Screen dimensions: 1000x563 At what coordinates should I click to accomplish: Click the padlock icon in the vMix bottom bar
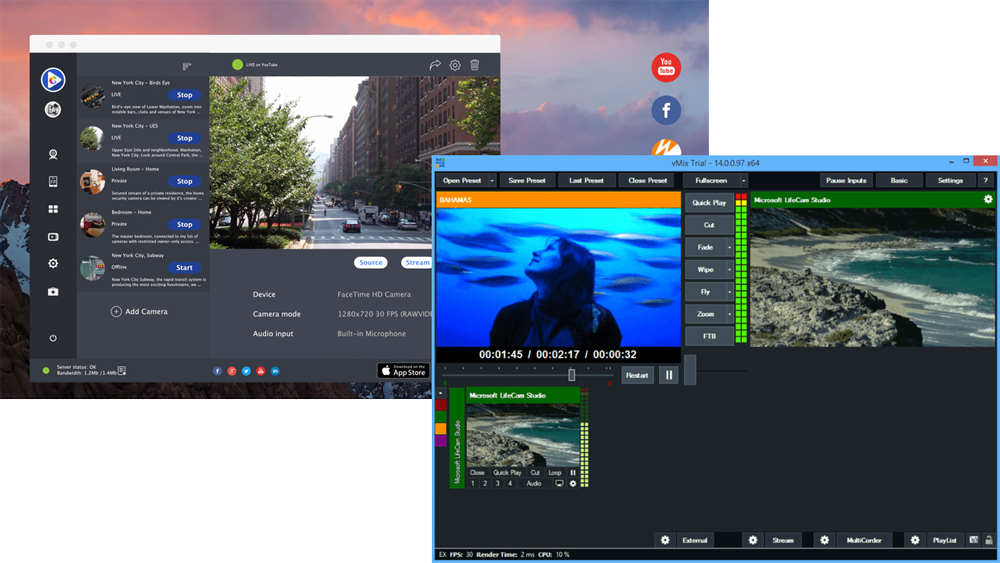pyautogui.click(x=989, y=540)
